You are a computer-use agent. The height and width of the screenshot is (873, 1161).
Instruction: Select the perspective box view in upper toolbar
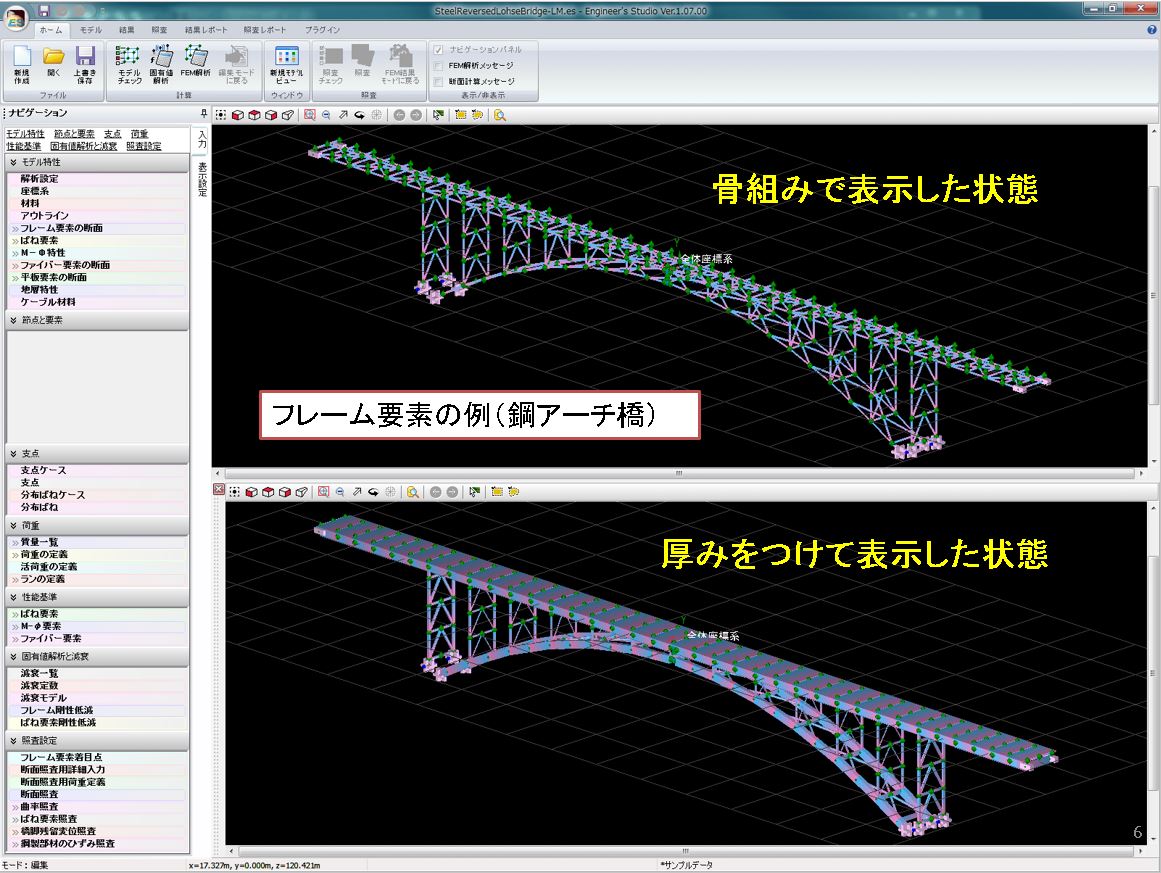point(287,115)
